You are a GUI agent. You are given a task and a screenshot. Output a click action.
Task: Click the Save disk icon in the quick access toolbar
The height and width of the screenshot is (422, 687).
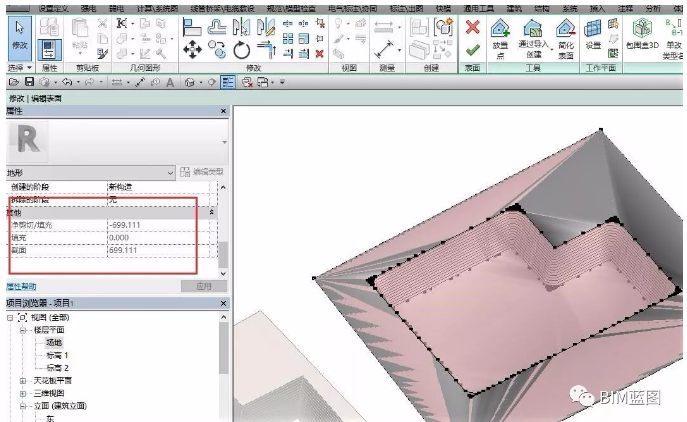tap(29, 82)
